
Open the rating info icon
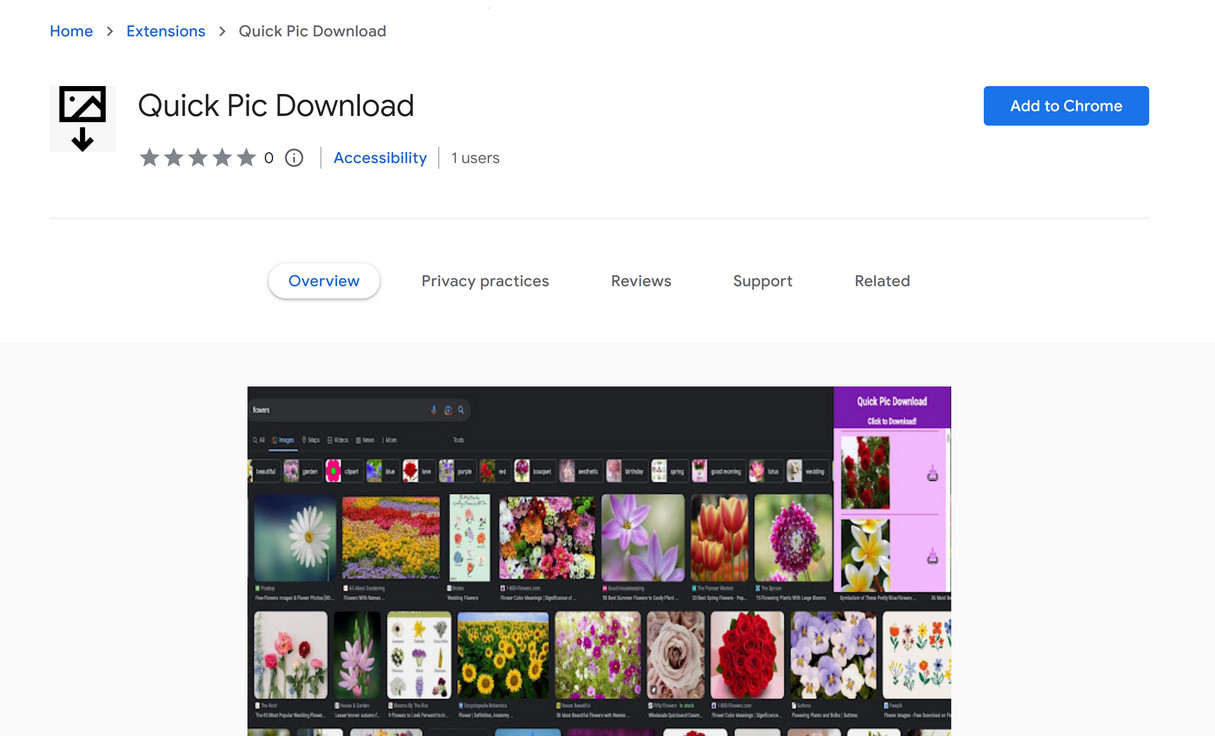coord(294,158)
